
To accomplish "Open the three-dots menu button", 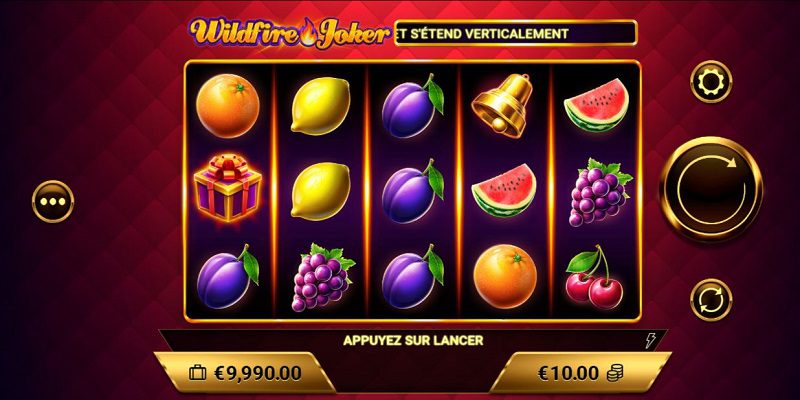I will (53, 202).
